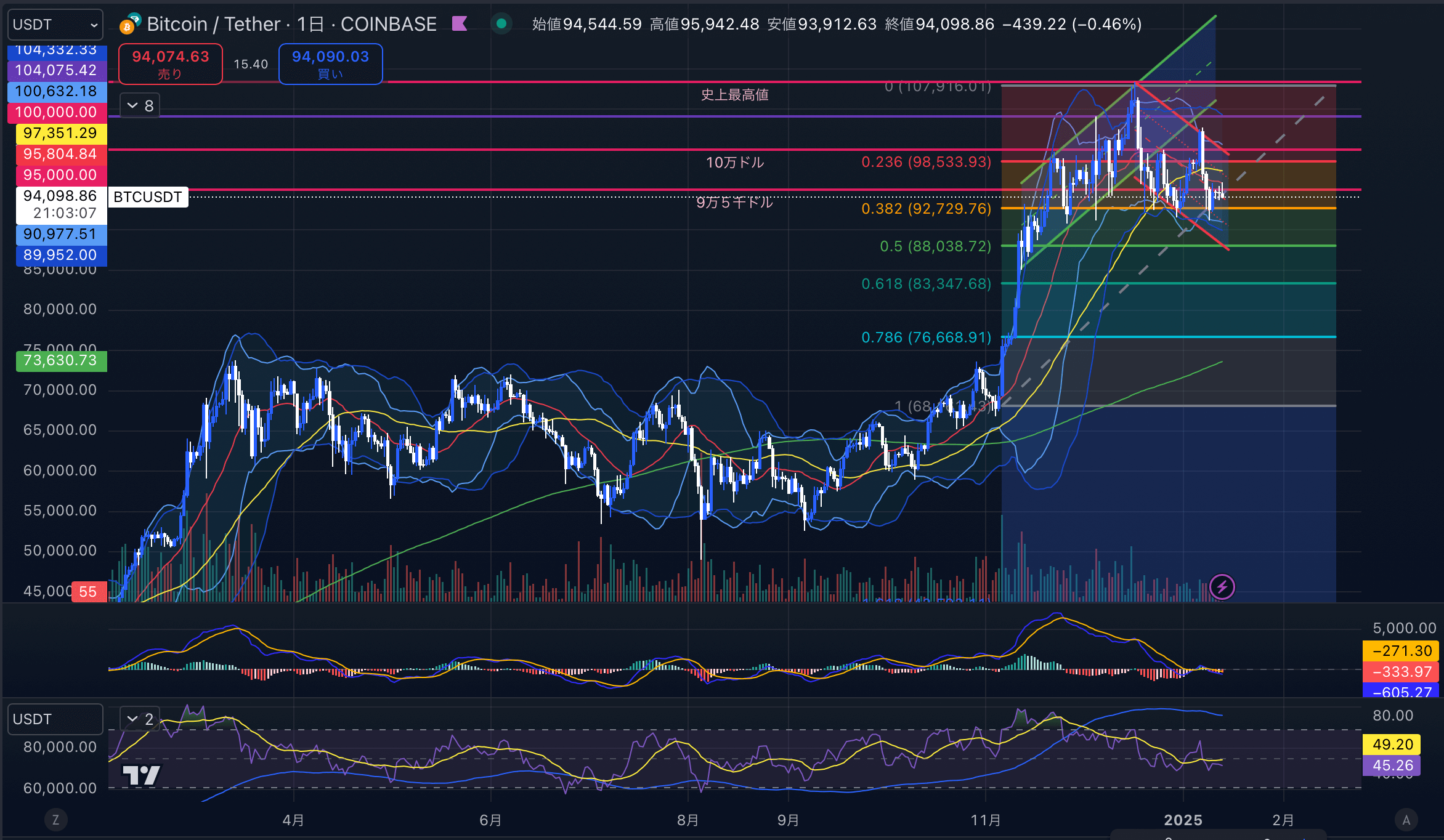Click the red 55 countdown label on the axis
1444x840 pixels.
click(x=89, y=592)
